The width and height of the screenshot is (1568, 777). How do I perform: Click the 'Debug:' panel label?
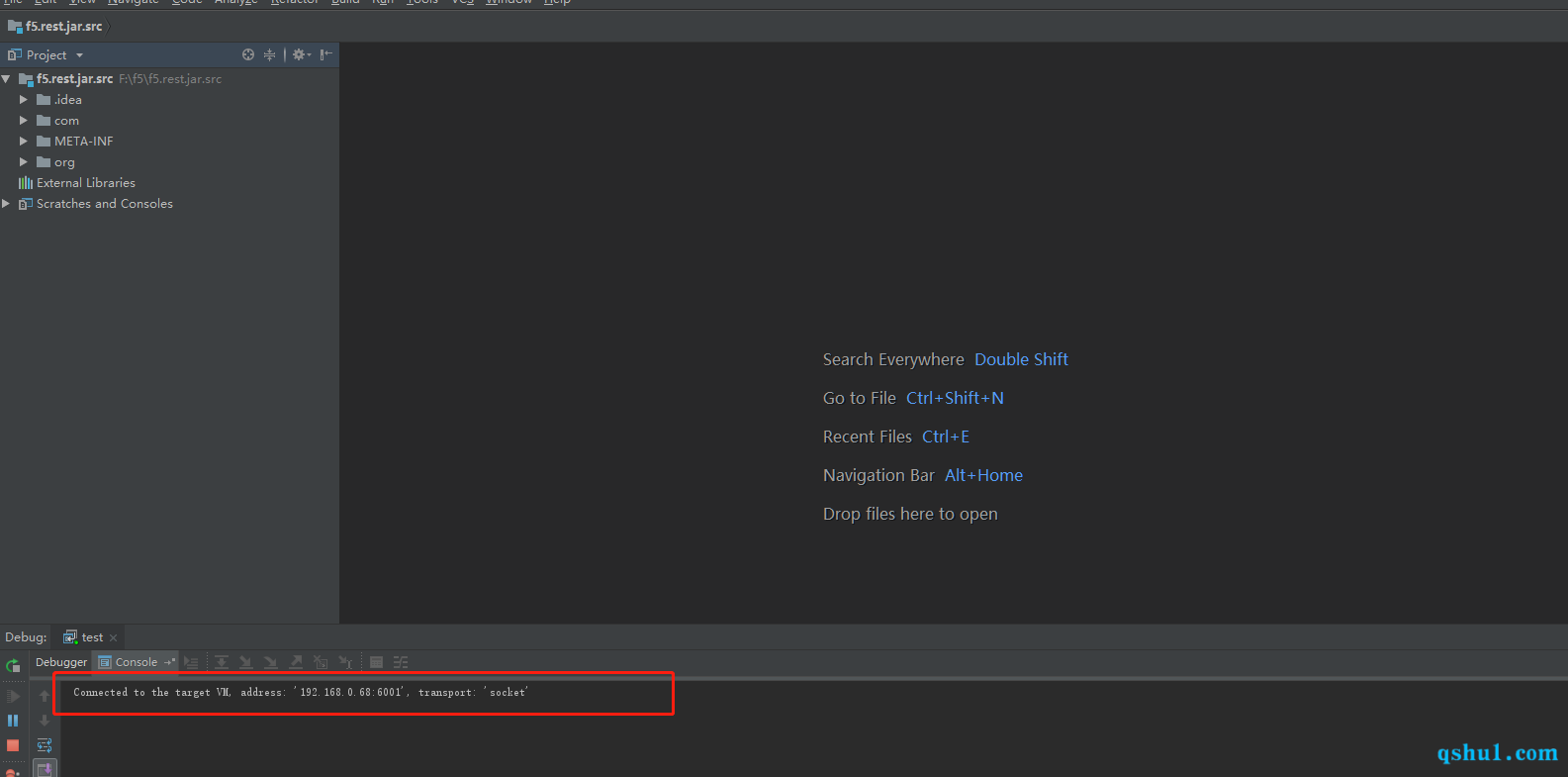point(26,637)
